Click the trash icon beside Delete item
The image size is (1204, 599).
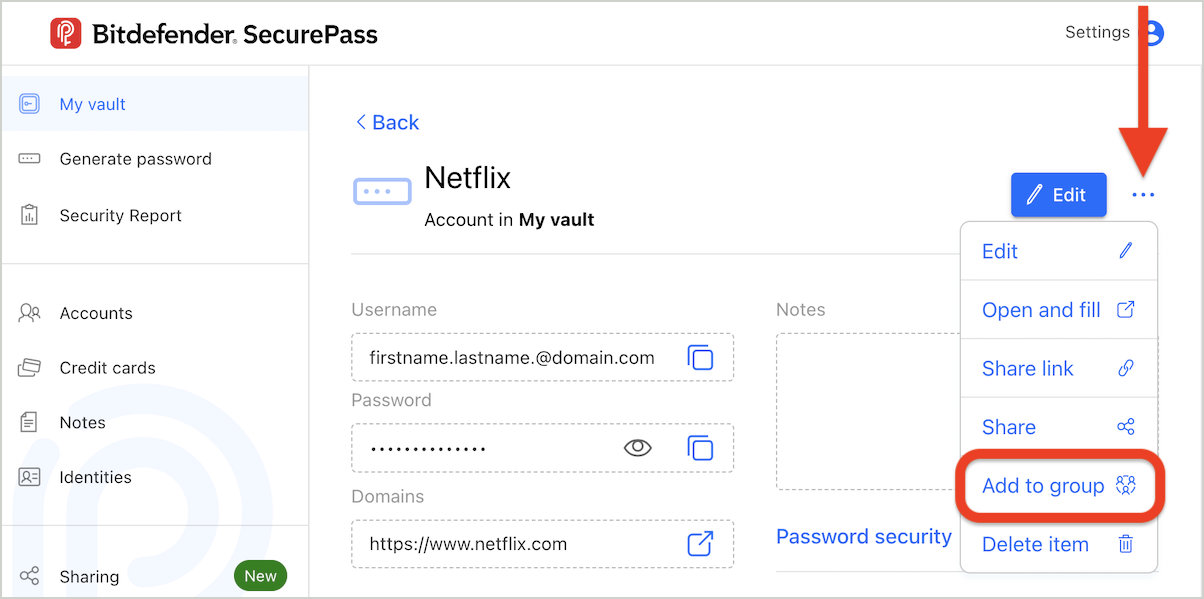(x=1126, y=544)
